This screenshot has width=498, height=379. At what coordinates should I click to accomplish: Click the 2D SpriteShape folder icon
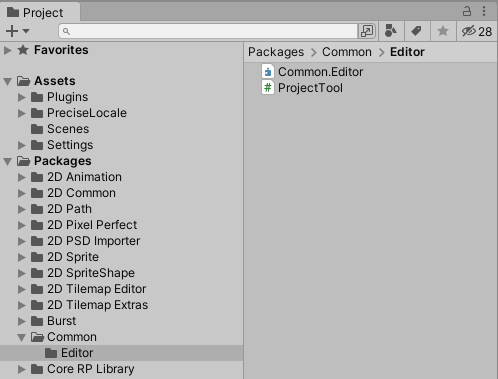click(37, 273)
